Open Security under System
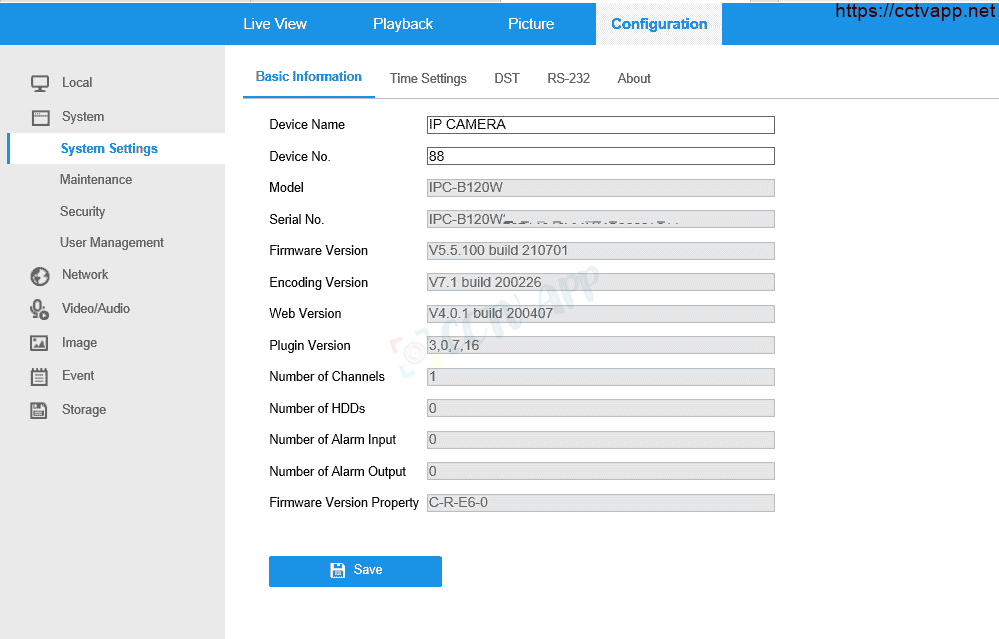Viewport: 999px width, 639px height. (82, 211)
